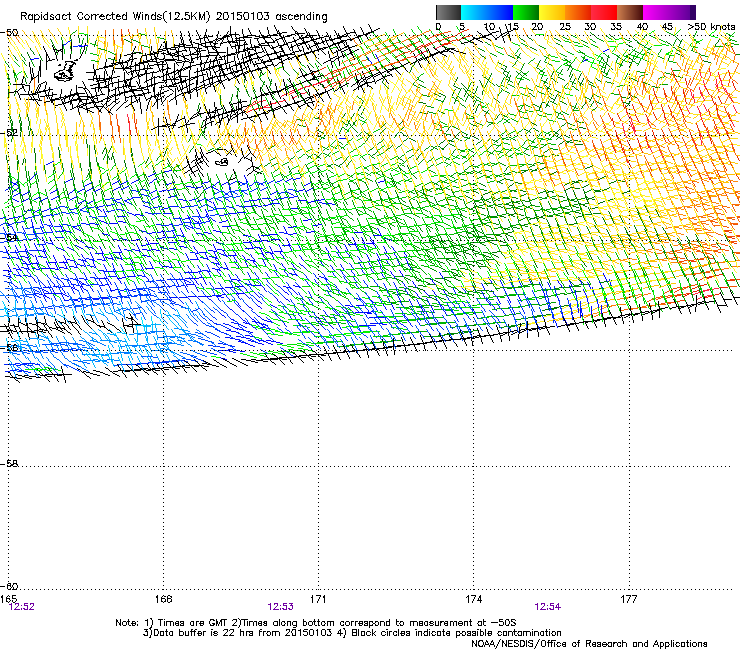Click the legend tick label '25'
This screenshot has height=650, width=740.
coord(565,27)
